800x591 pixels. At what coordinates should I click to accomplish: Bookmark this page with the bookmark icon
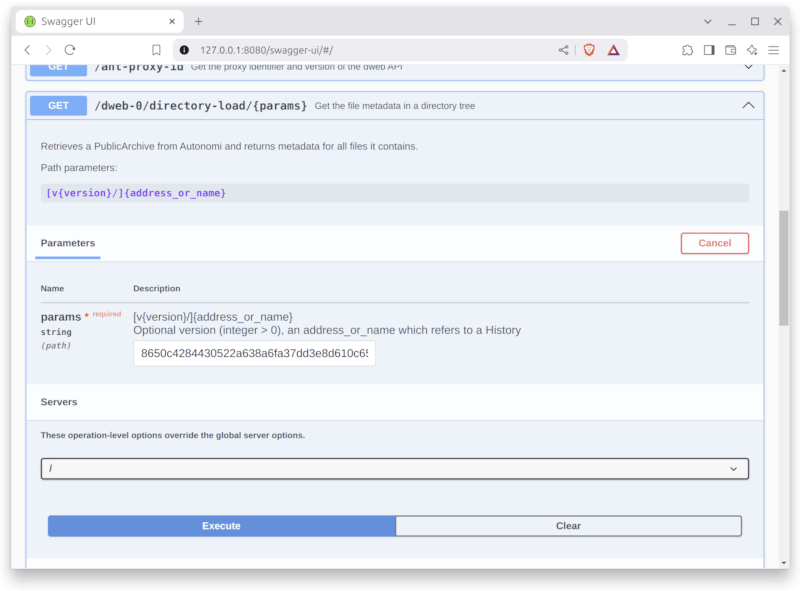click(x=156, y=50)
